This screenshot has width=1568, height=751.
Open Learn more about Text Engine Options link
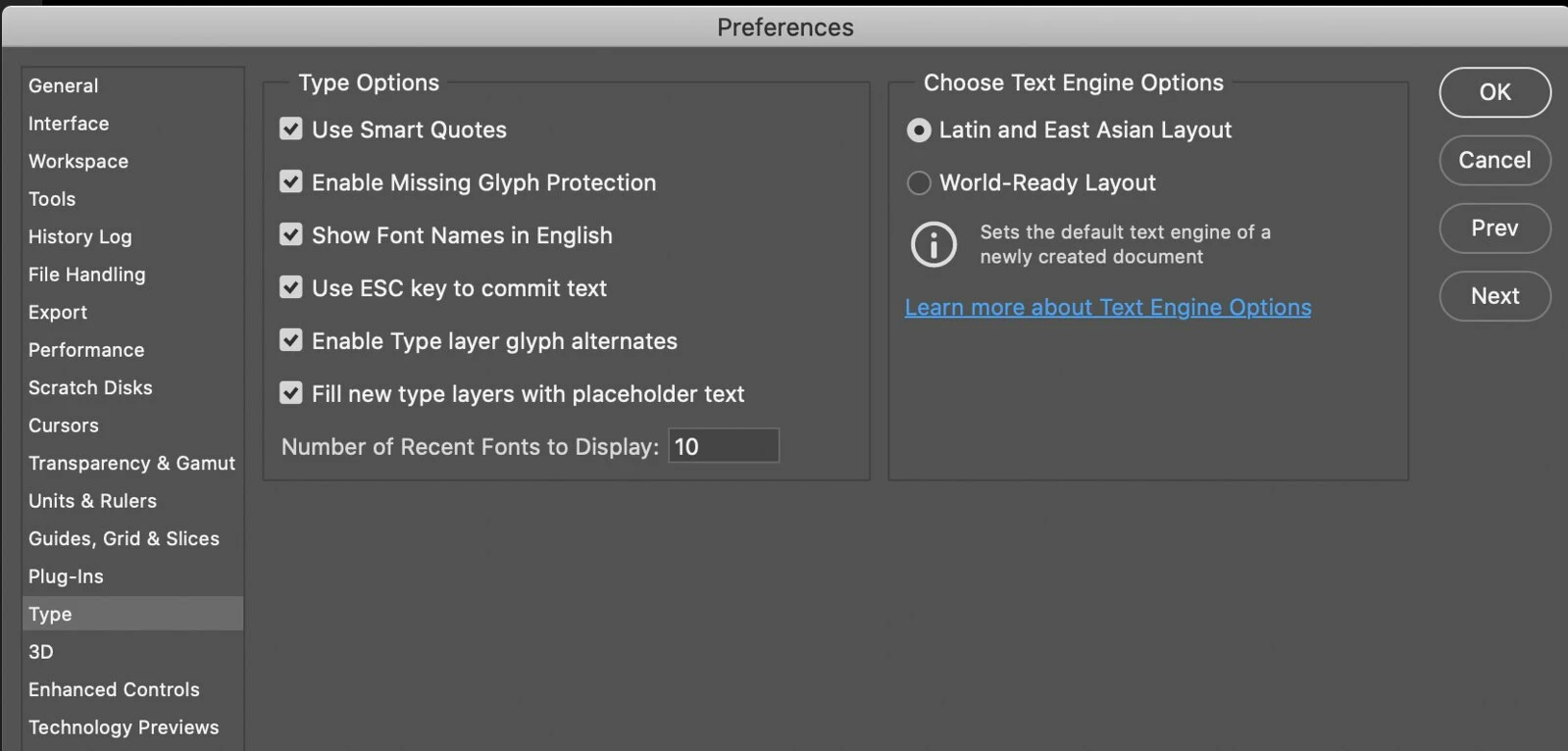pos(1107,308)
